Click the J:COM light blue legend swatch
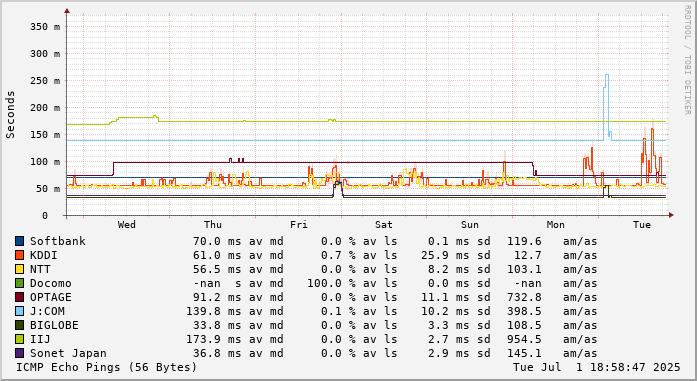This screenshot has height=381, width=697. (x=20, y=311)
